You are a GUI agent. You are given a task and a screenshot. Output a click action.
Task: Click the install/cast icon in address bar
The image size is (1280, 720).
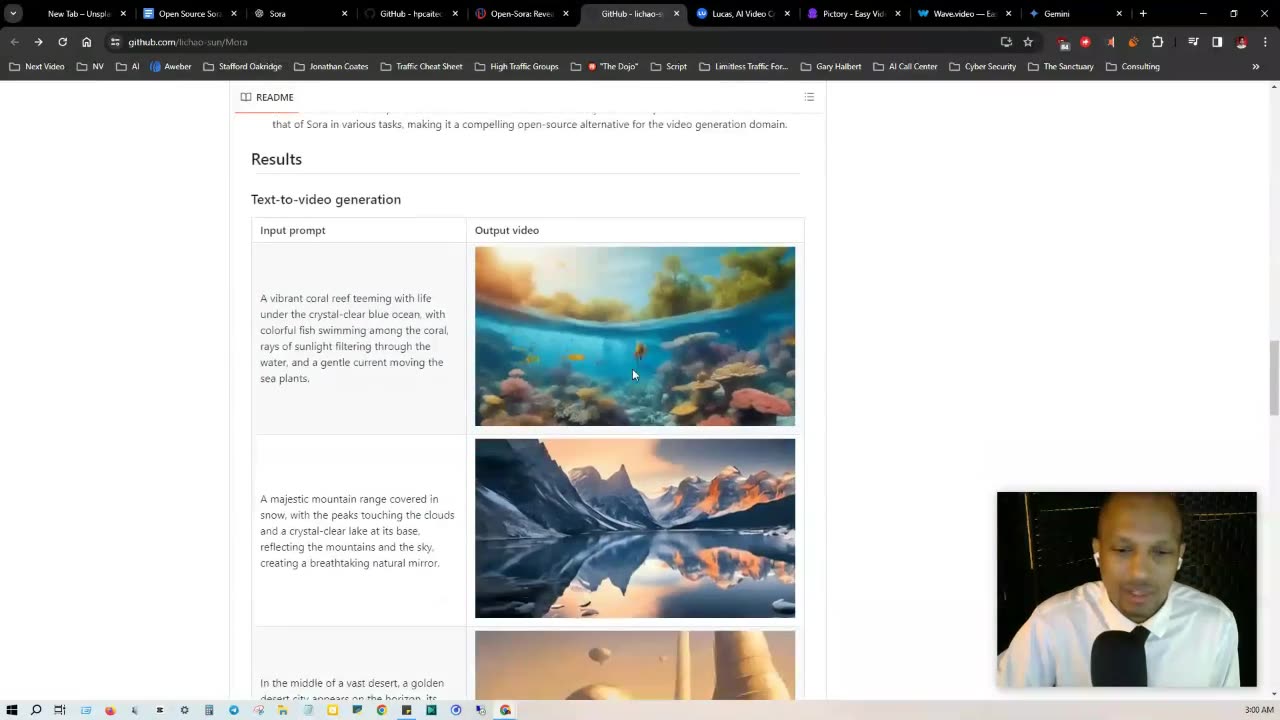(x=1006, y=42)
